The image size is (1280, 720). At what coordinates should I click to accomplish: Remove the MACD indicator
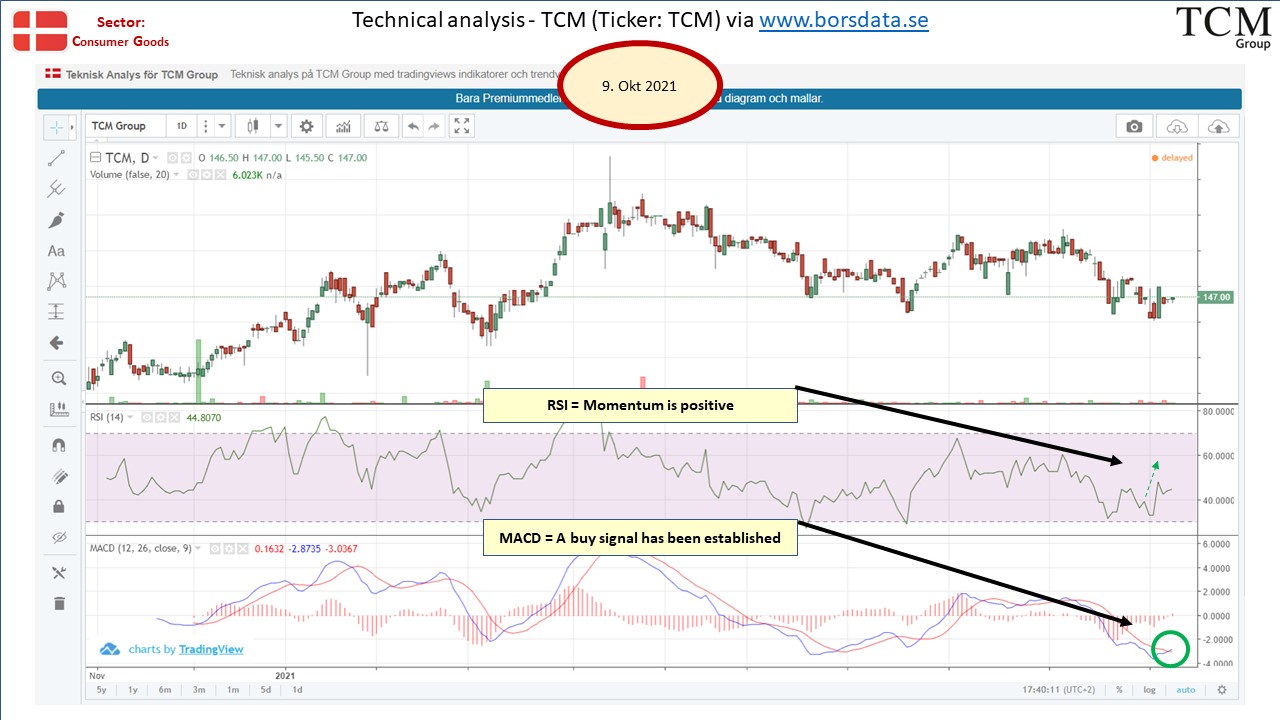(x=241, y=548)
